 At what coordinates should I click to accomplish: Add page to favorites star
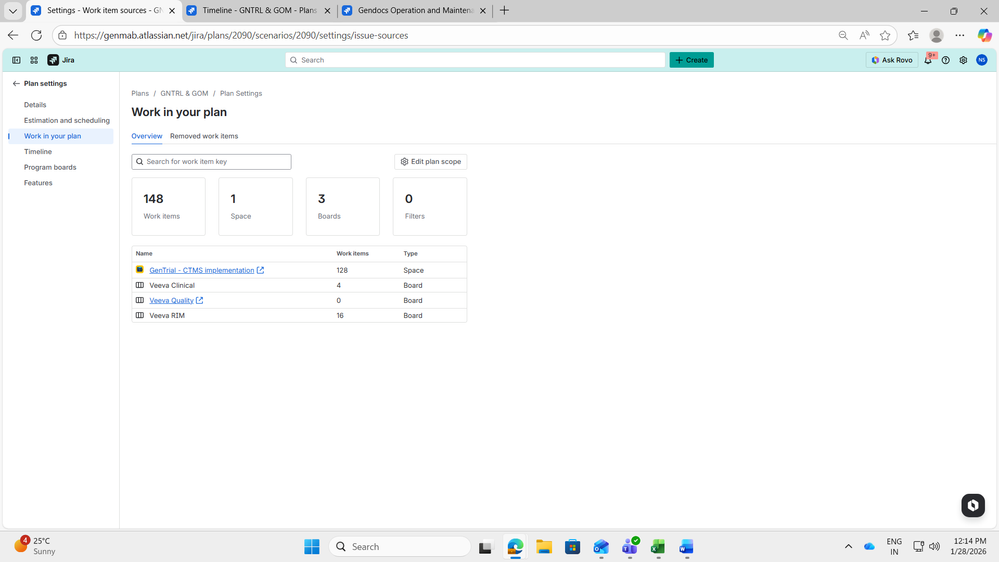pyautogui.click(x=885, y=36)
